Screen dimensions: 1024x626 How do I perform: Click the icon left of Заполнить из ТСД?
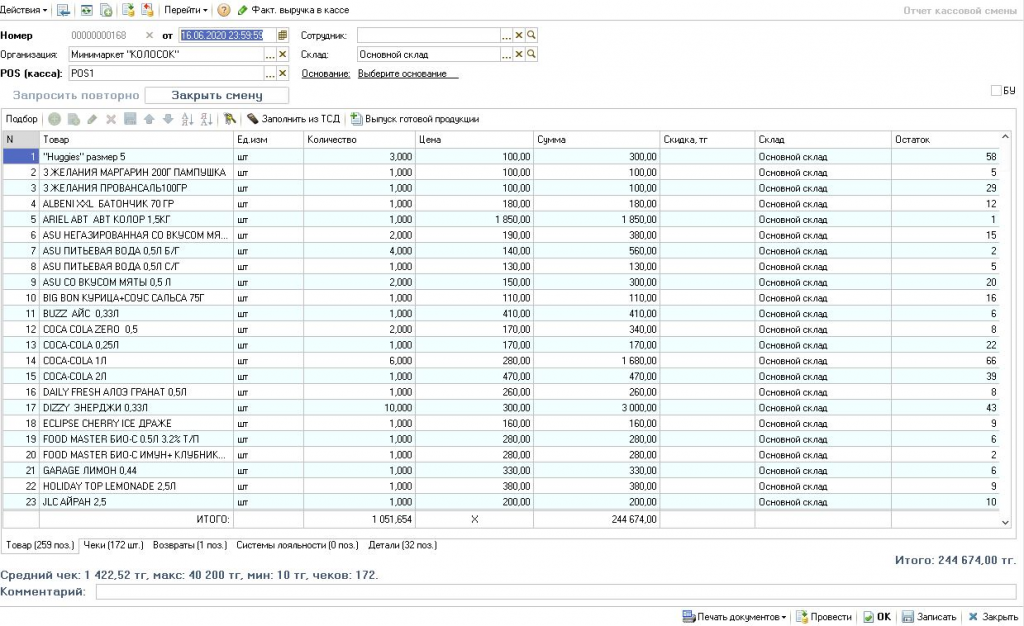coord(229,119)
